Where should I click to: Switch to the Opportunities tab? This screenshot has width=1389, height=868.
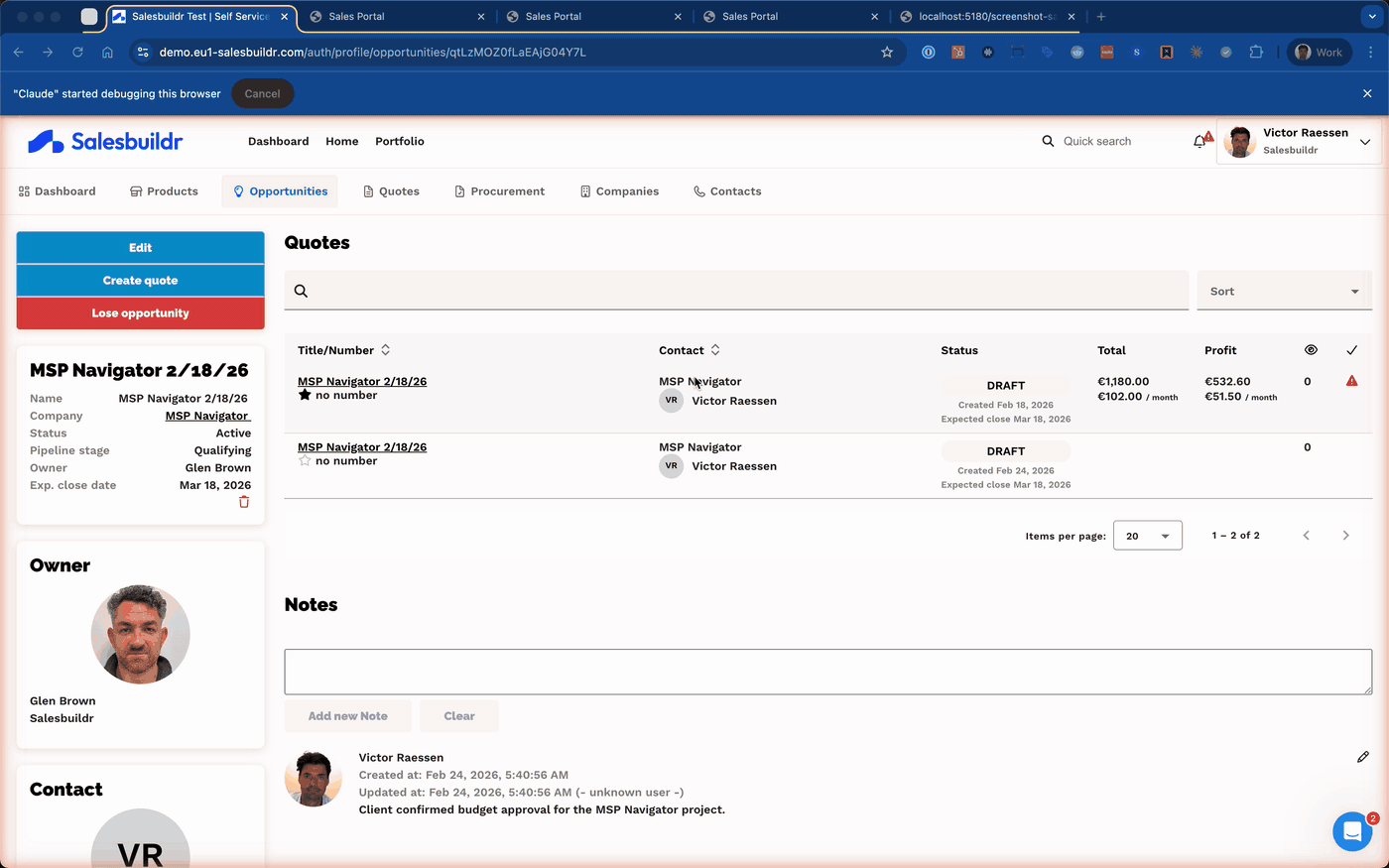click(x=280, y=191)
